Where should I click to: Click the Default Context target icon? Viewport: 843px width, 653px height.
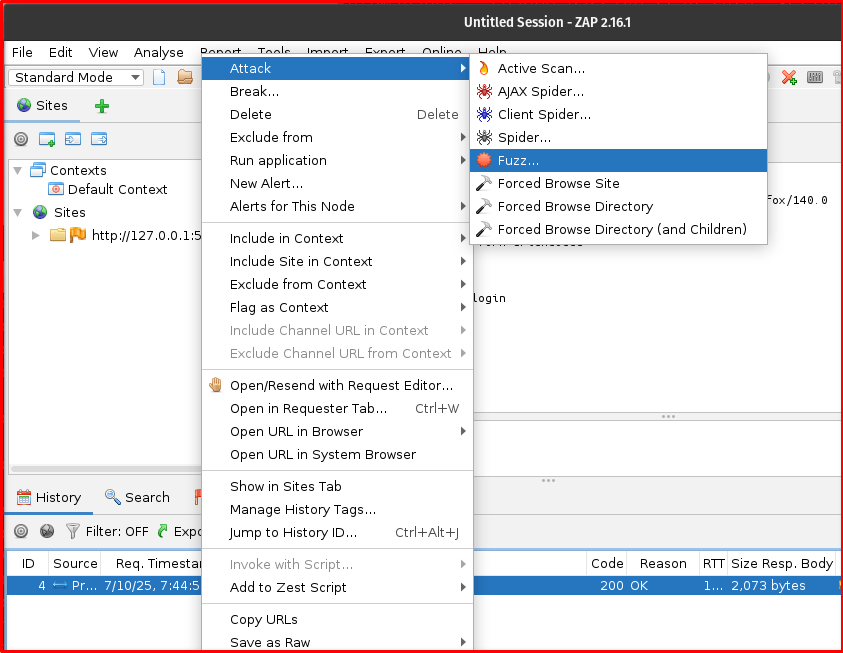click(55, 189)
